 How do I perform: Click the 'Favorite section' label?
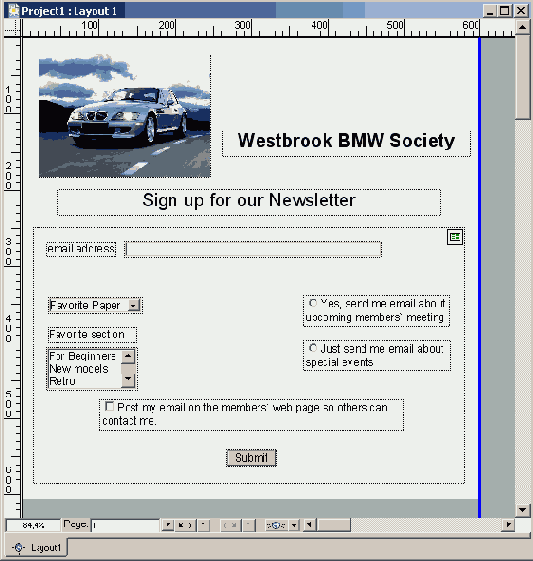(92, 335)
